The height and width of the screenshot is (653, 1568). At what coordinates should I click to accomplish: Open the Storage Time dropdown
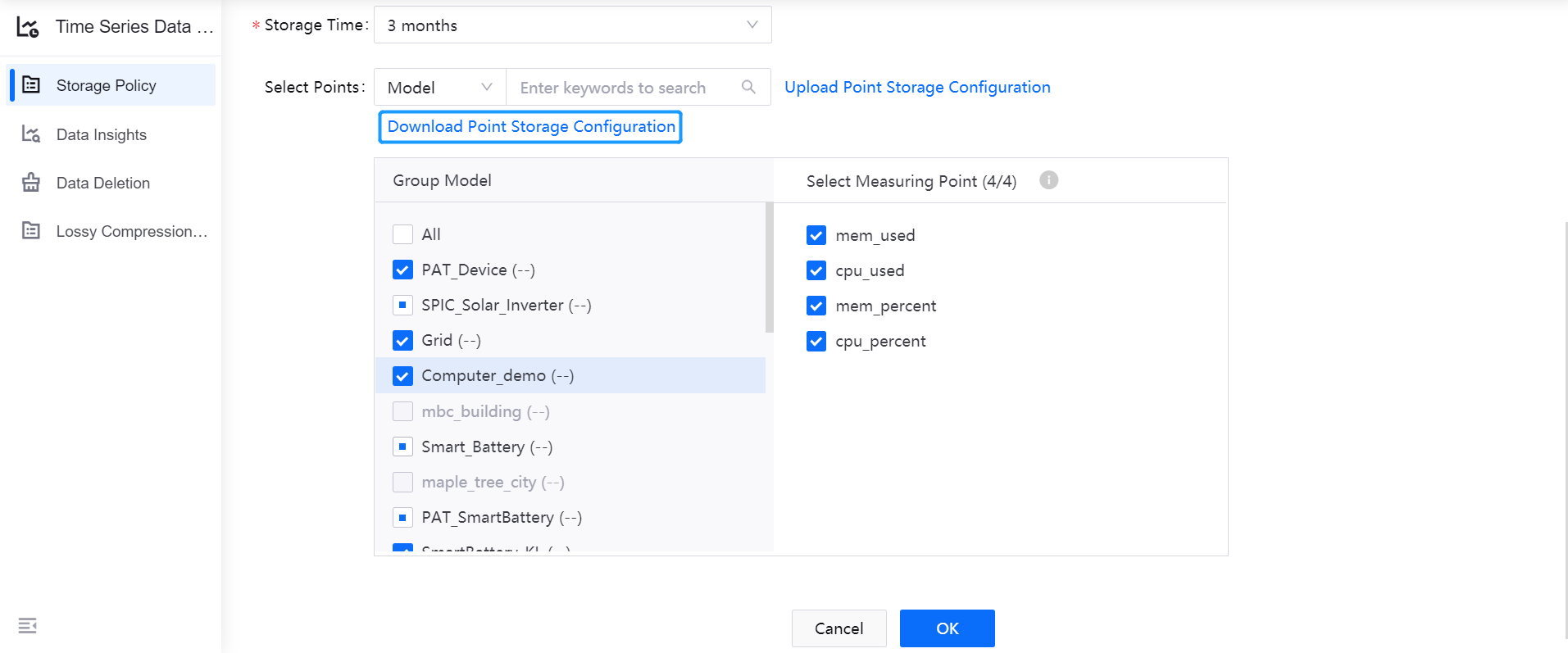[x=572, y=25]
